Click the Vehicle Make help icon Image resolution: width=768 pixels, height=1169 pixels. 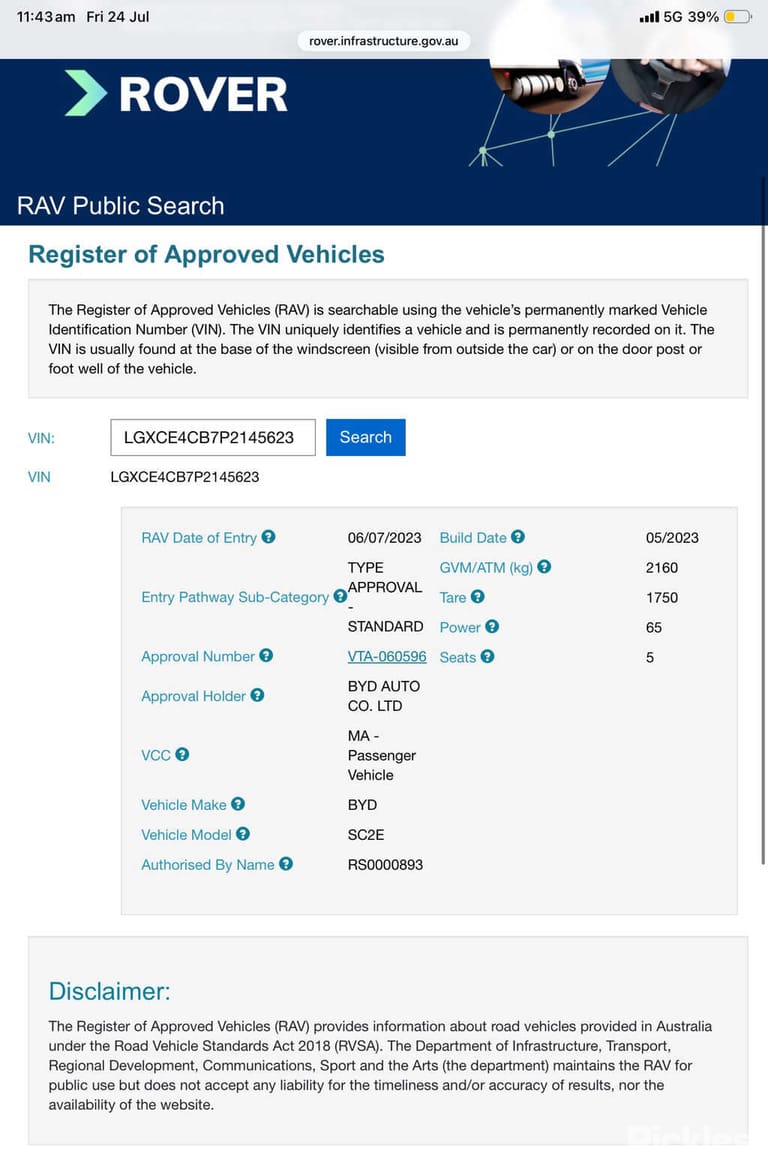238,804
